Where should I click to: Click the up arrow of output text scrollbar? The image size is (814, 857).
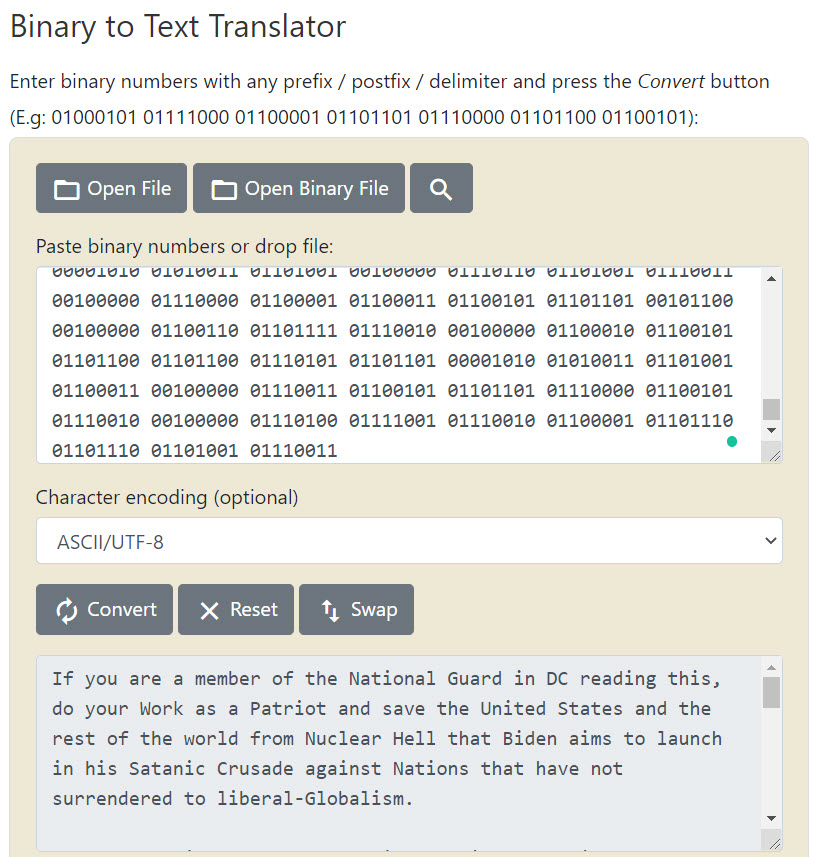pyautogui.click(x=771, y=667)
